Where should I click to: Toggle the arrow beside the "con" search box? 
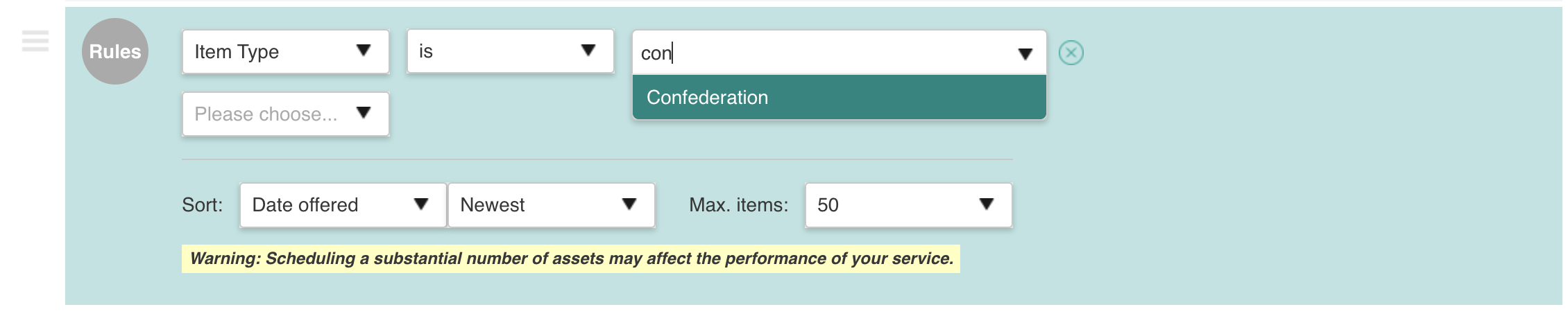point(1025,54)
